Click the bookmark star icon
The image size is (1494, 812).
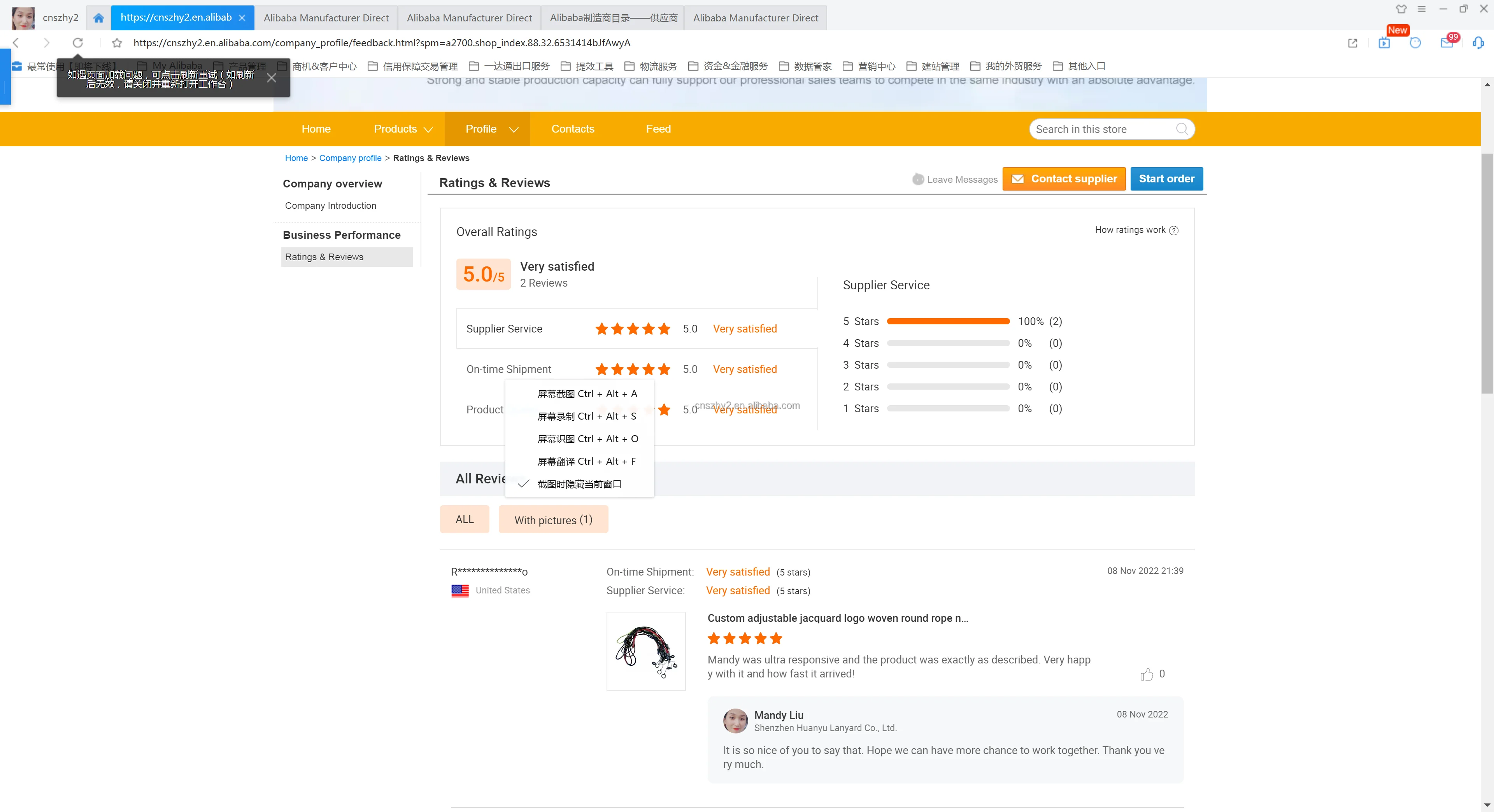117,42
